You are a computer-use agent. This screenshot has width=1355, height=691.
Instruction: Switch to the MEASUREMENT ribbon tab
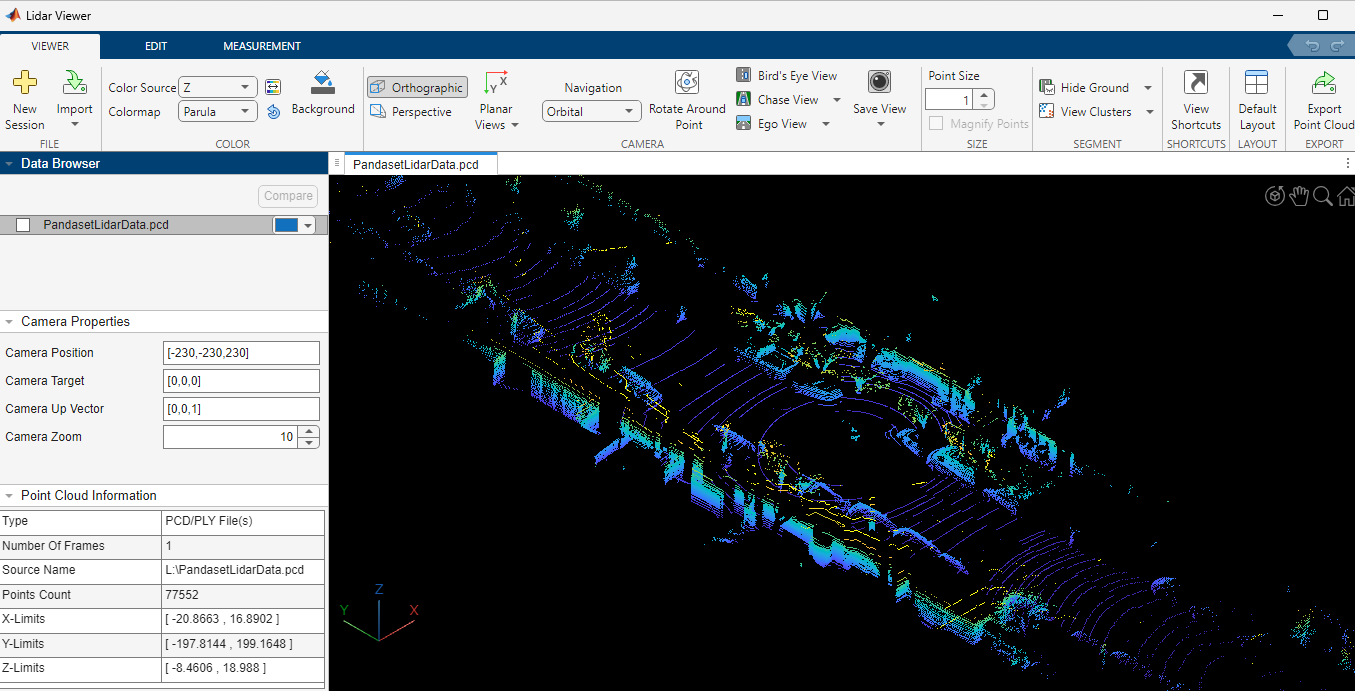point(261,45)
